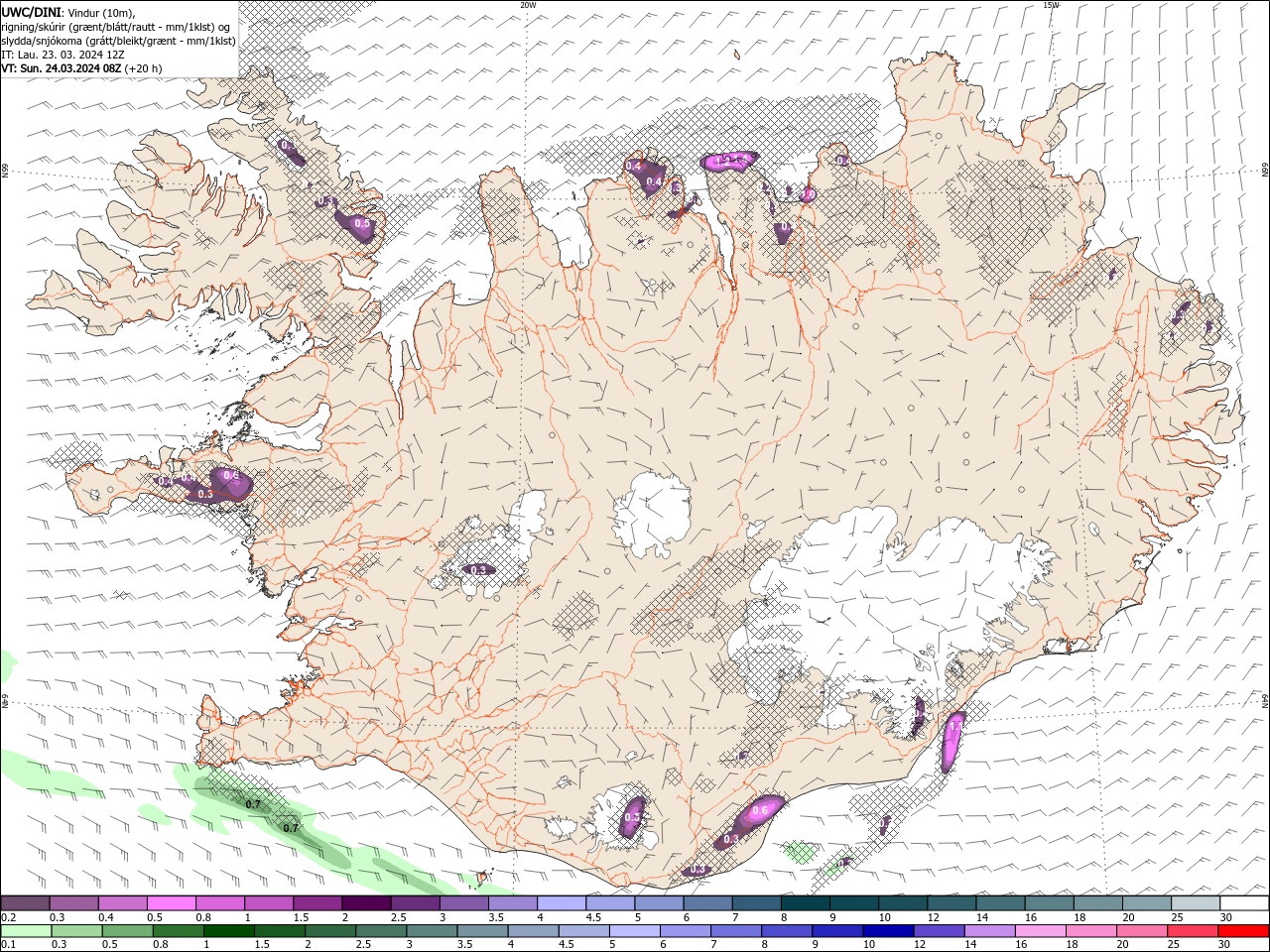Image resolution: width=1270 pixels, height=952 pixels.
Task: Click the 'slydda/snjókoma' legend description line
Action: click(119, 41)
